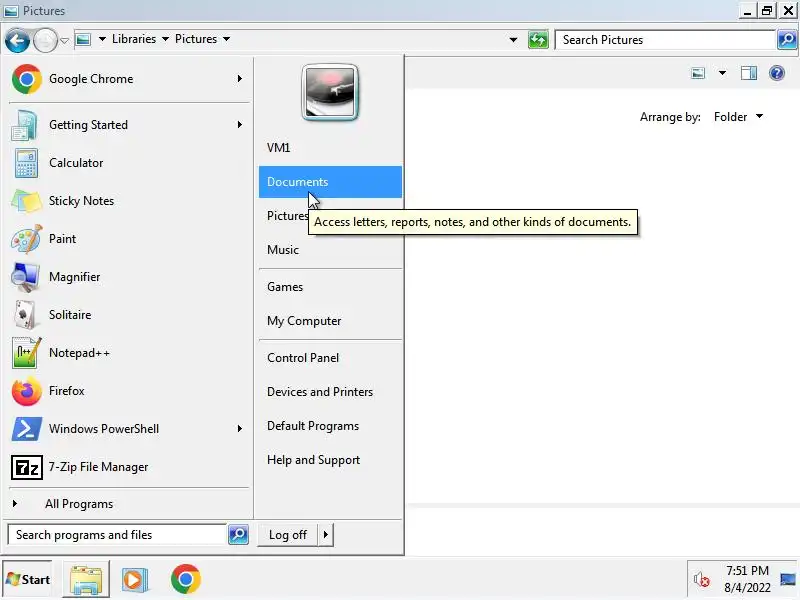Viewport: 800px width, 600px height.
Task: Open the Calculator app
Action: click(x=128, y=163)
